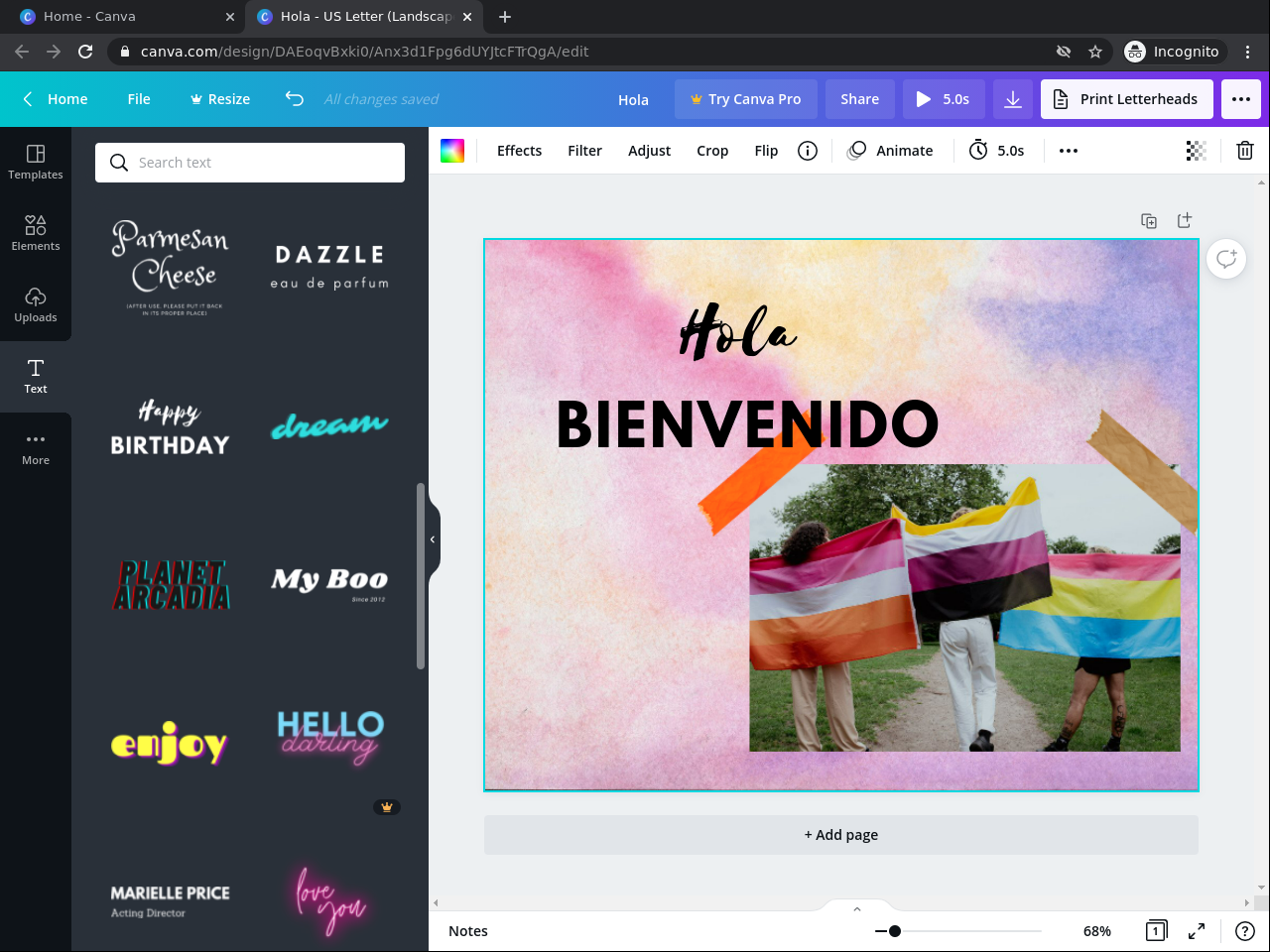The image size is (1270, 952).
Task: Enter fullscreen presentation mode
Action: 1197,931
